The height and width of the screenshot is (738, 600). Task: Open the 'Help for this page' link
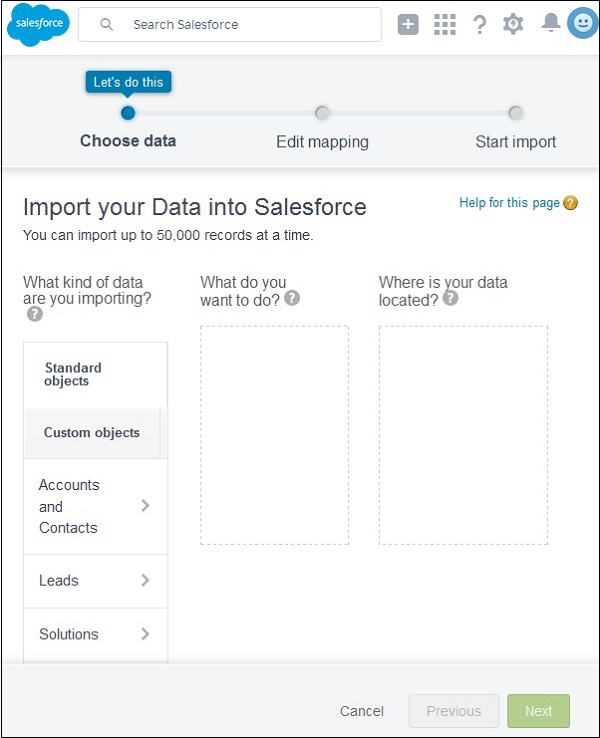[x=509, y=203]
